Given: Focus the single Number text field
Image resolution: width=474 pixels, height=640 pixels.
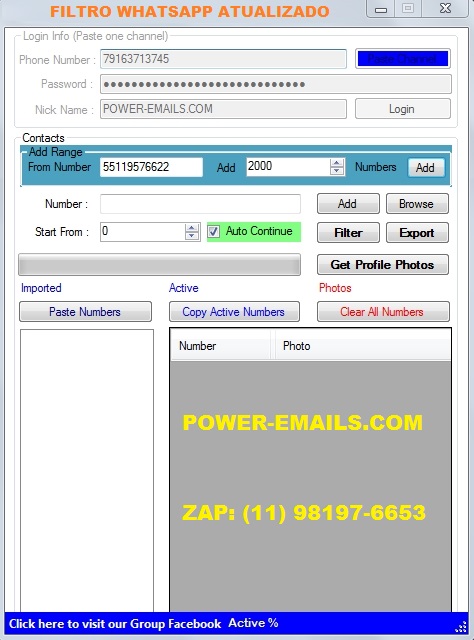Looking at the screenshot, I should pyautogui.click(x=200, y=204).
